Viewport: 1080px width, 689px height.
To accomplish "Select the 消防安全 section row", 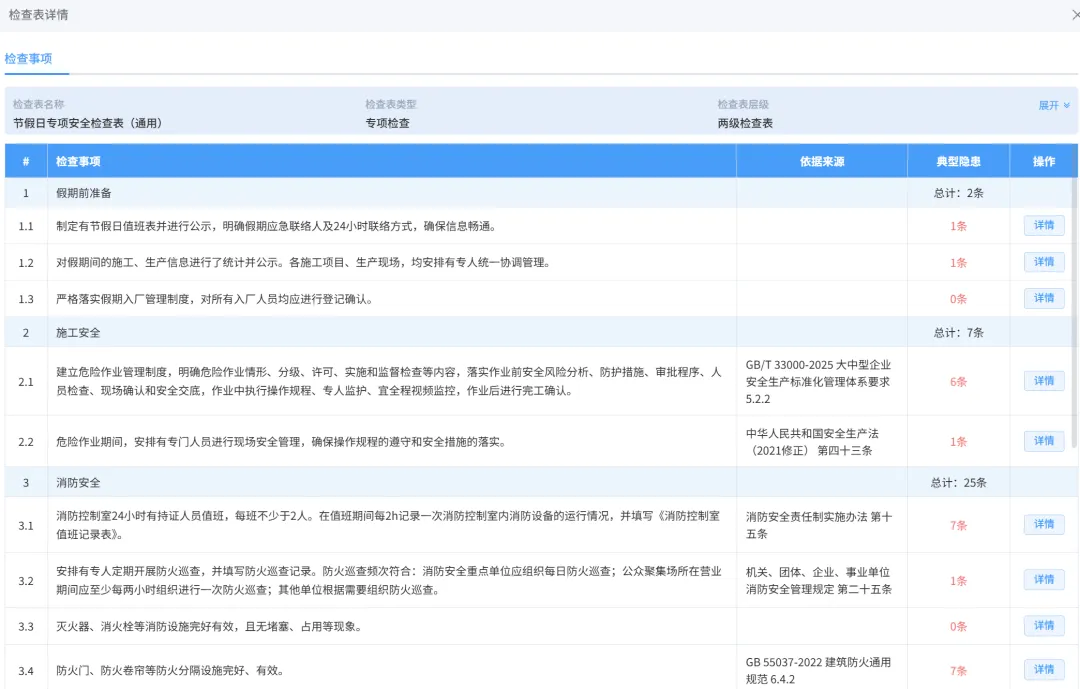I will [539, 482].
